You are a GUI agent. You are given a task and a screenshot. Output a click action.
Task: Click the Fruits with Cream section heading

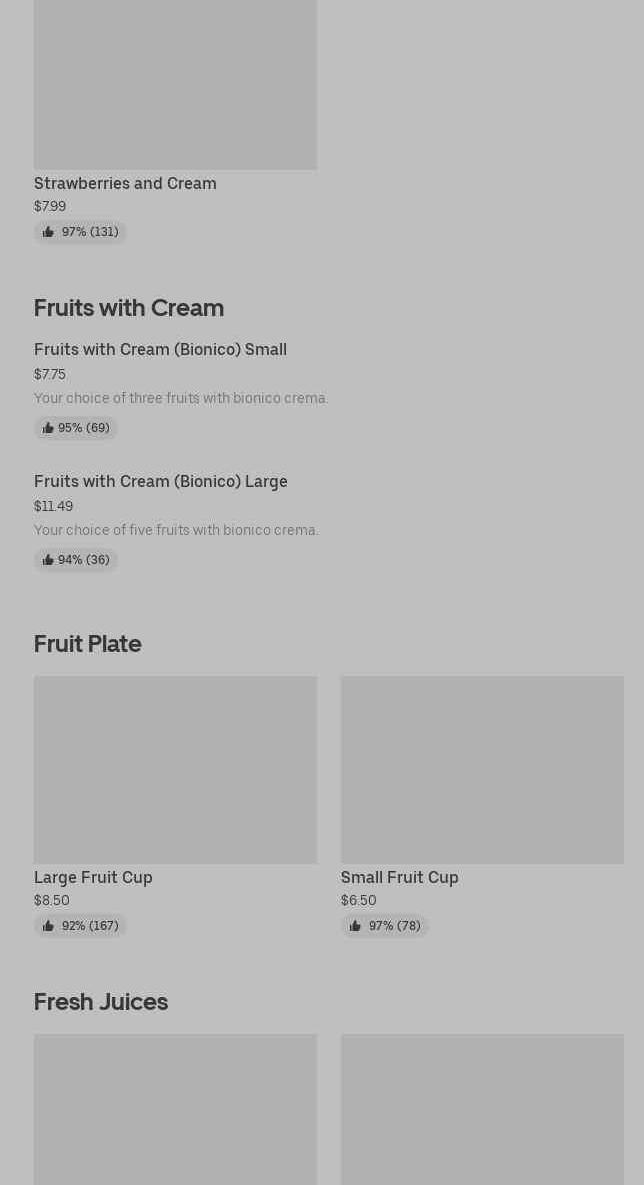point(129,307)
